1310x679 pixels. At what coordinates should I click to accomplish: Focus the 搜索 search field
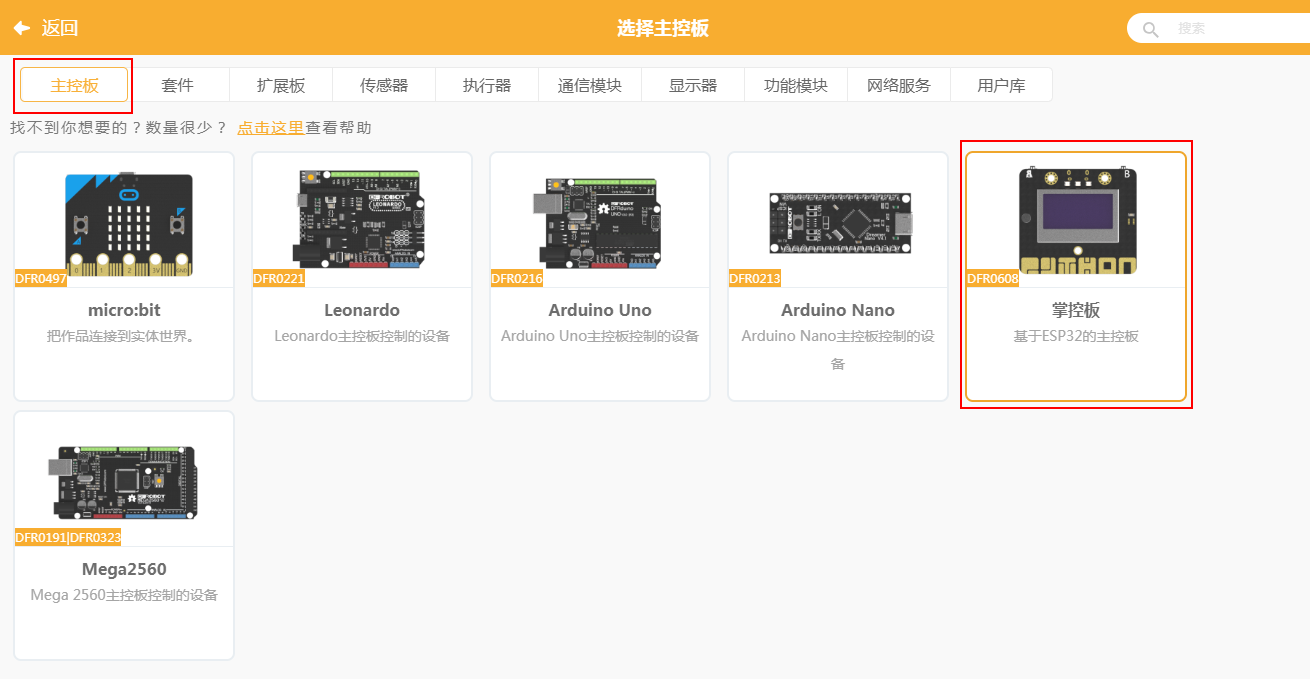tap(1218, 29)
